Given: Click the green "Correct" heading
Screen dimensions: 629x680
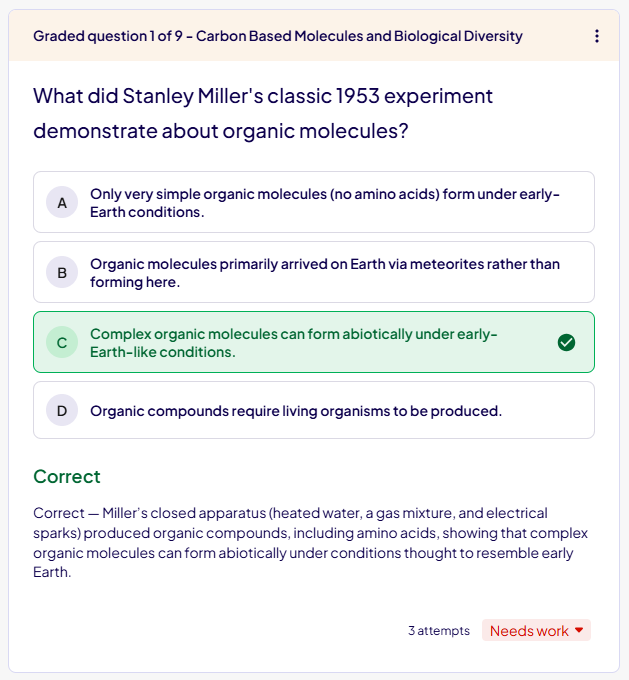Looking at the screenshot, I should click(x=67, y=476).
